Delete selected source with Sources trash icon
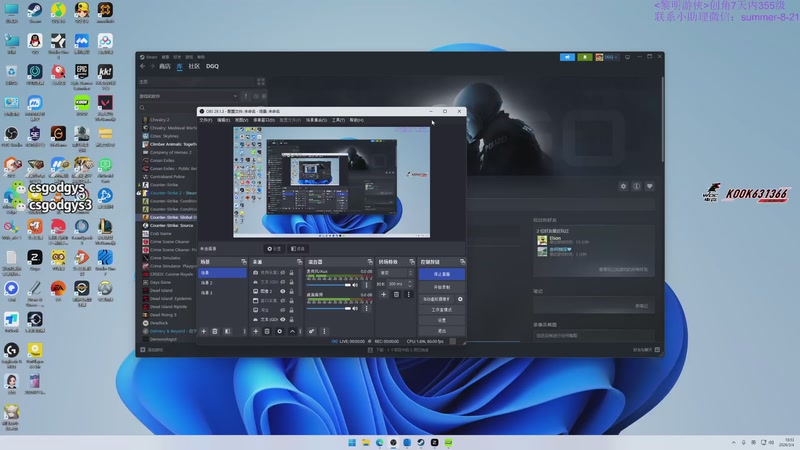 click(267, 332)
